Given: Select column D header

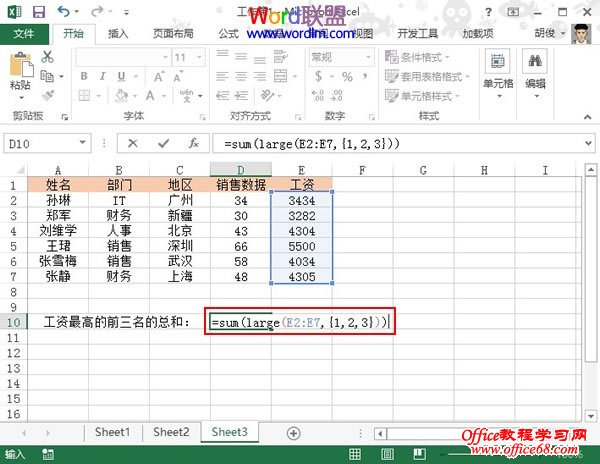Looking at the screenshot, I should [x=241, y=169].
